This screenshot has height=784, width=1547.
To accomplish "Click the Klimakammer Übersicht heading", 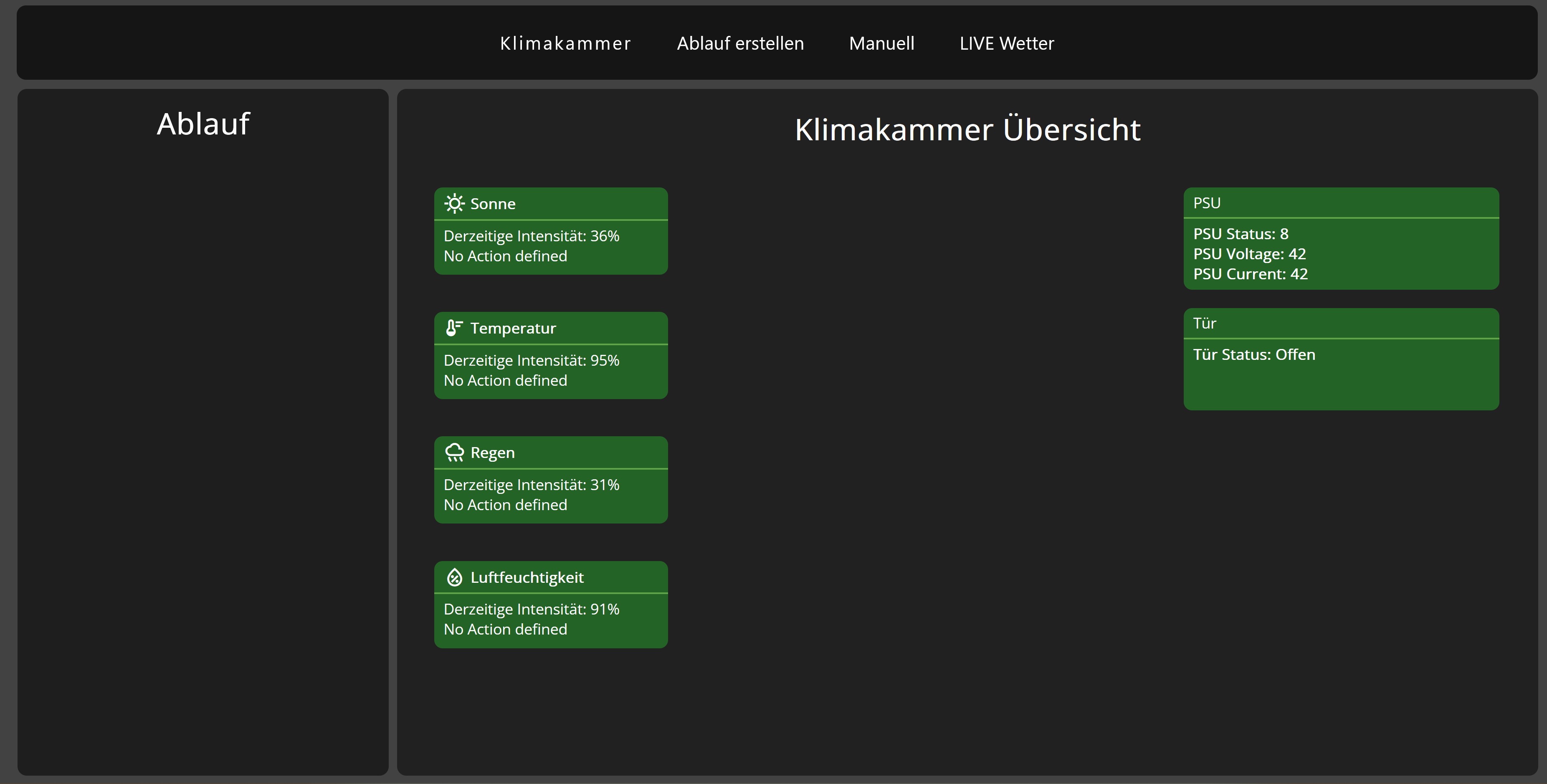I will 967,130.
